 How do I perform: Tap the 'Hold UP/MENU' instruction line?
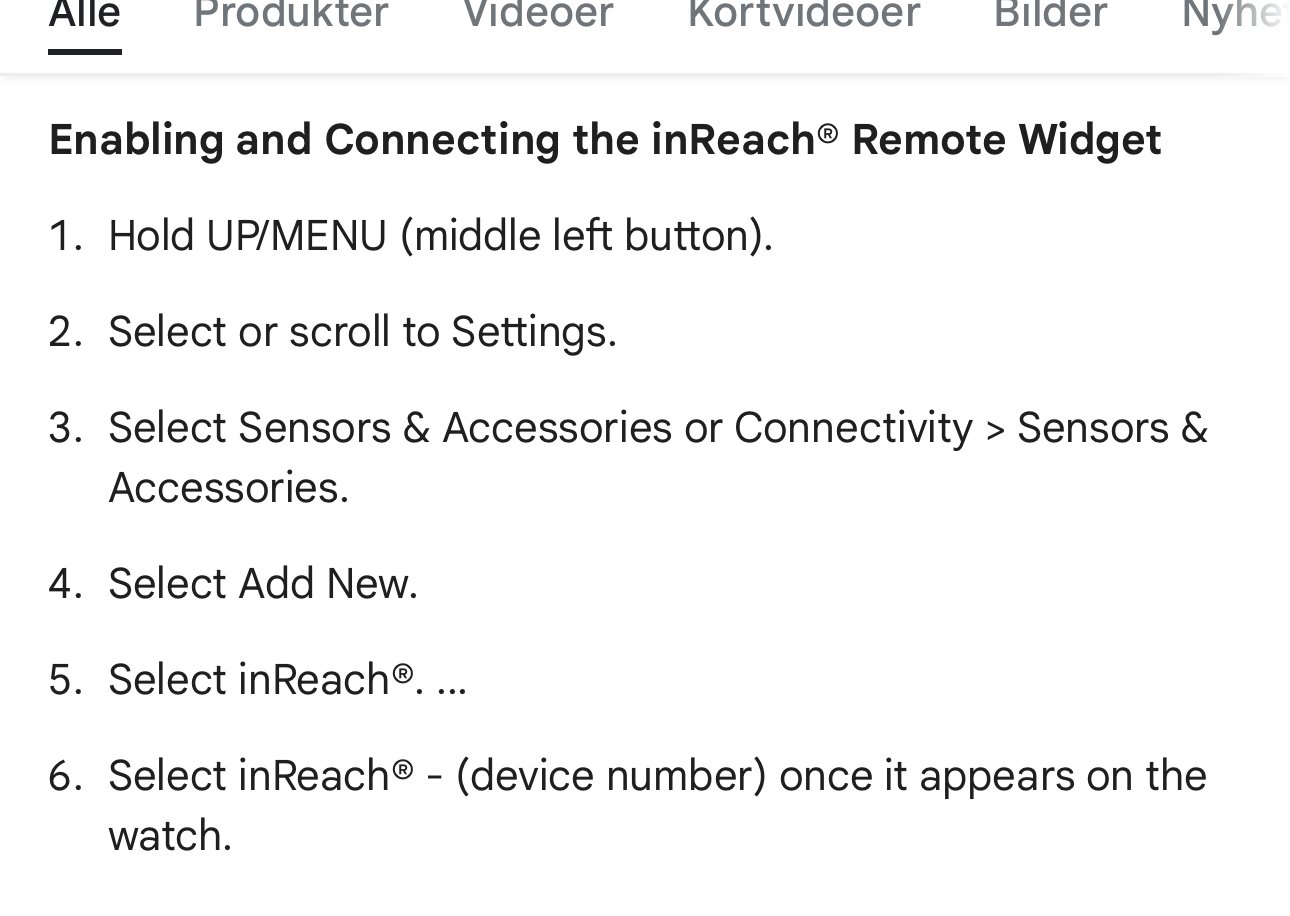[440, 236]
